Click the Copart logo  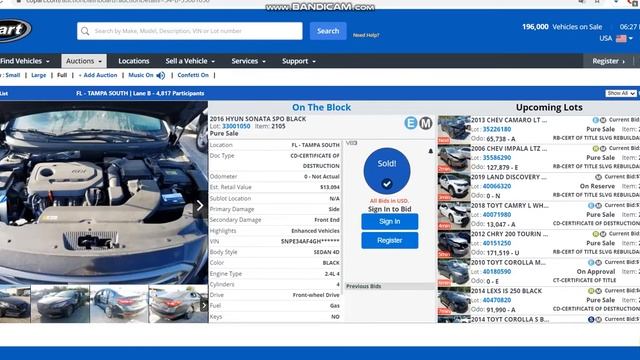(15, 30)
